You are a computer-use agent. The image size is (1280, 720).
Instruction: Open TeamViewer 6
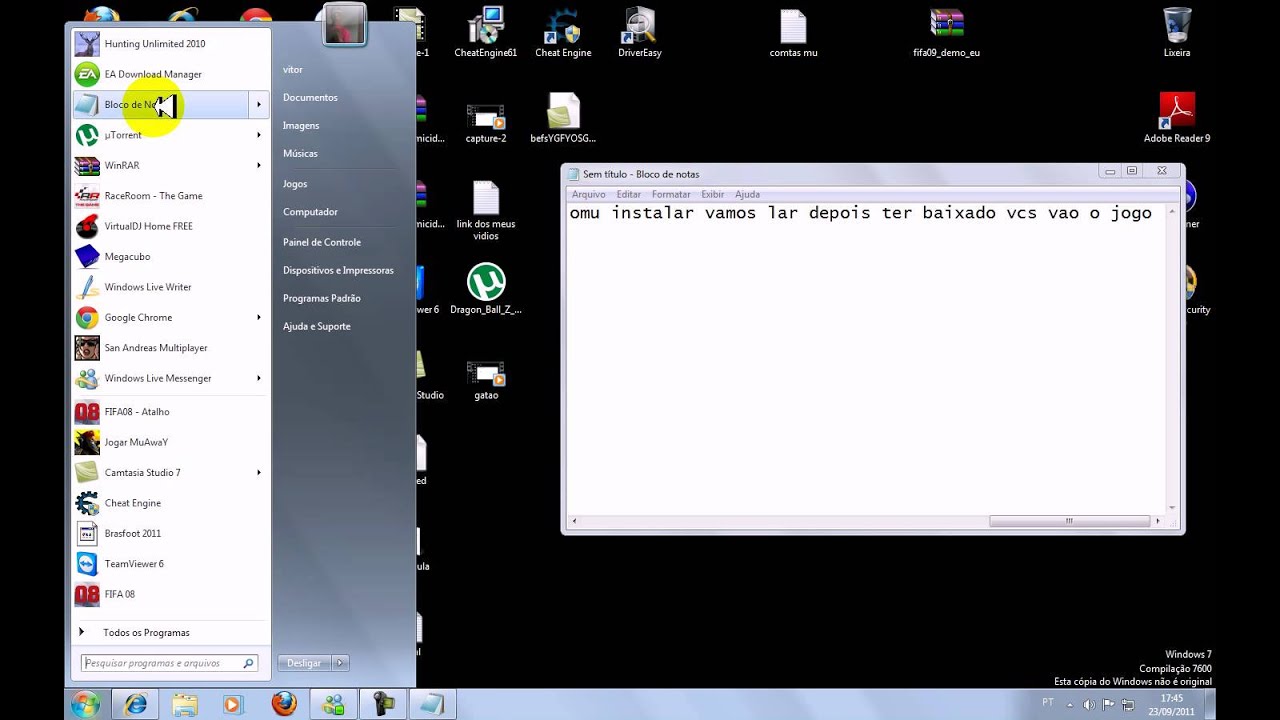click(170, 564)
